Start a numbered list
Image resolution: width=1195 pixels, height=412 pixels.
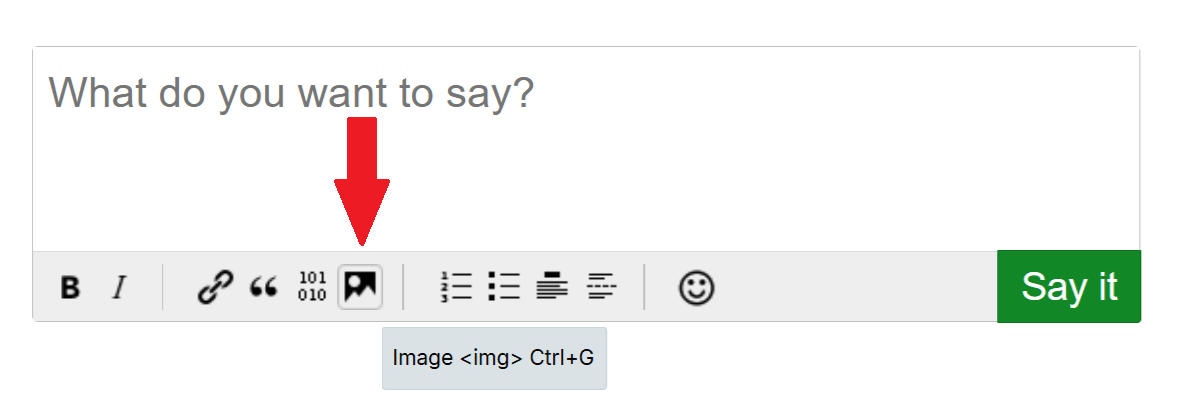click(455, 287)
